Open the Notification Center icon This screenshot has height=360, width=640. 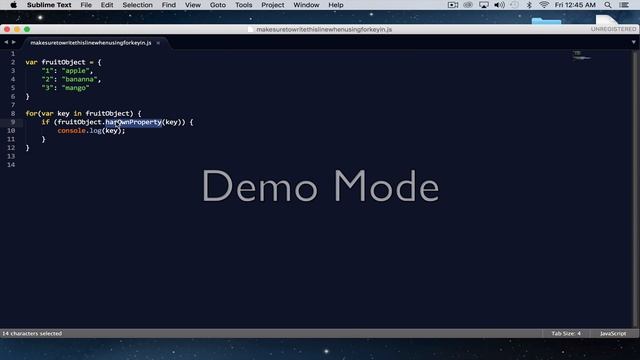624,5
